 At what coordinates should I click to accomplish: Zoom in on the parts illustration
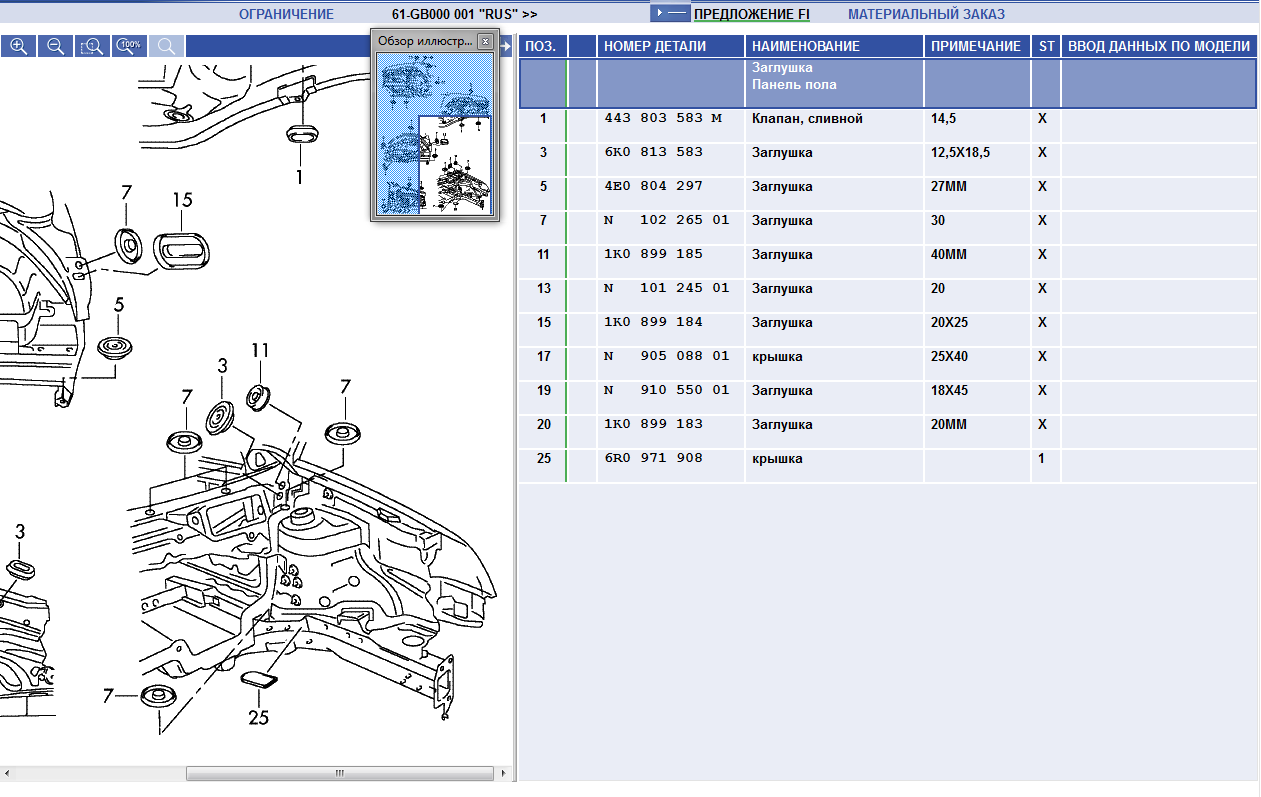18,46
